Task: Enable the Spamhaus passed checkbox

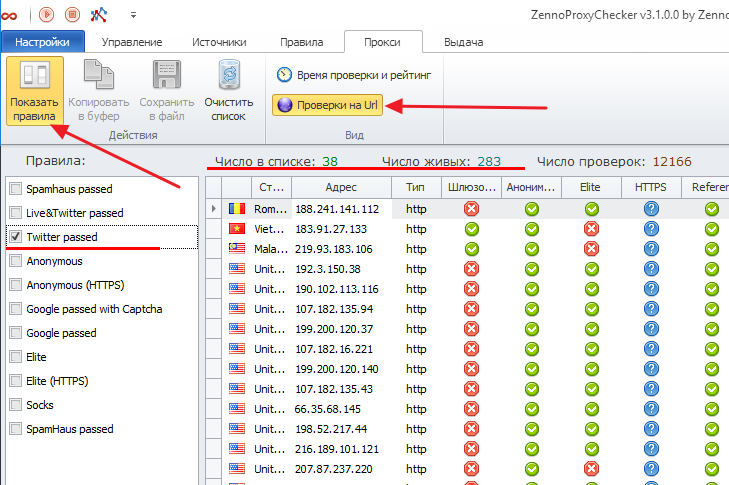Action: pyautogui.click(x=15, y=189)
